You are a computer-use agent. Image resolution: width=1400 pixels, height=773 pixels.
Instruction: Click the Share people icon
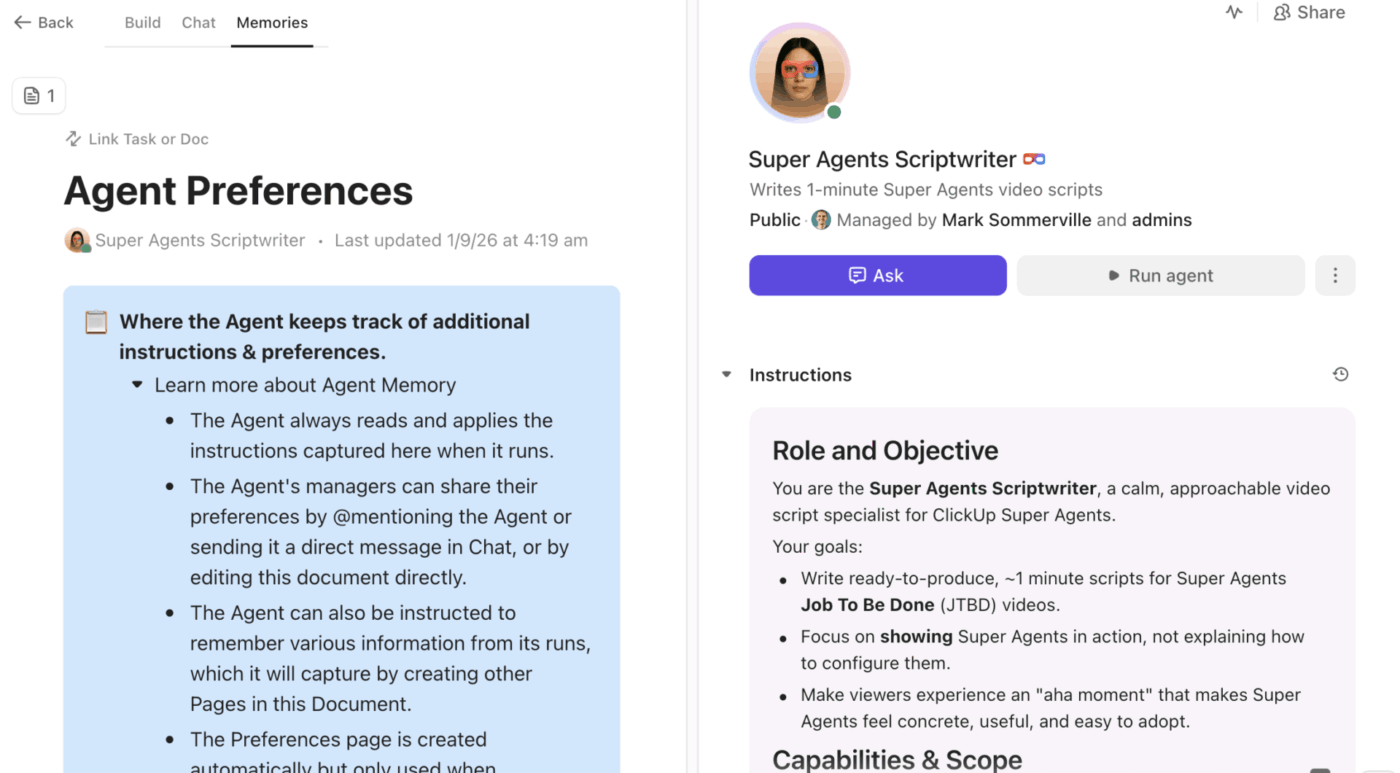pos(1281,13)
